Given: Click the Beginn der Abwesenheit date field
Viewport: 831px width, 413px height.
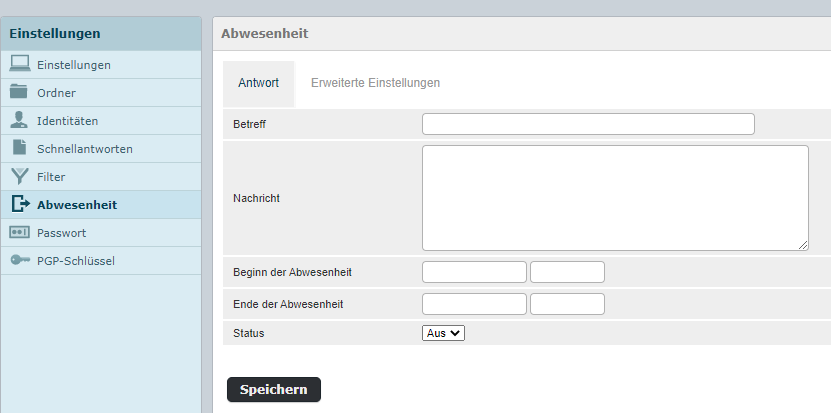Looking at the screenshot, I should (x=474, y=272).
